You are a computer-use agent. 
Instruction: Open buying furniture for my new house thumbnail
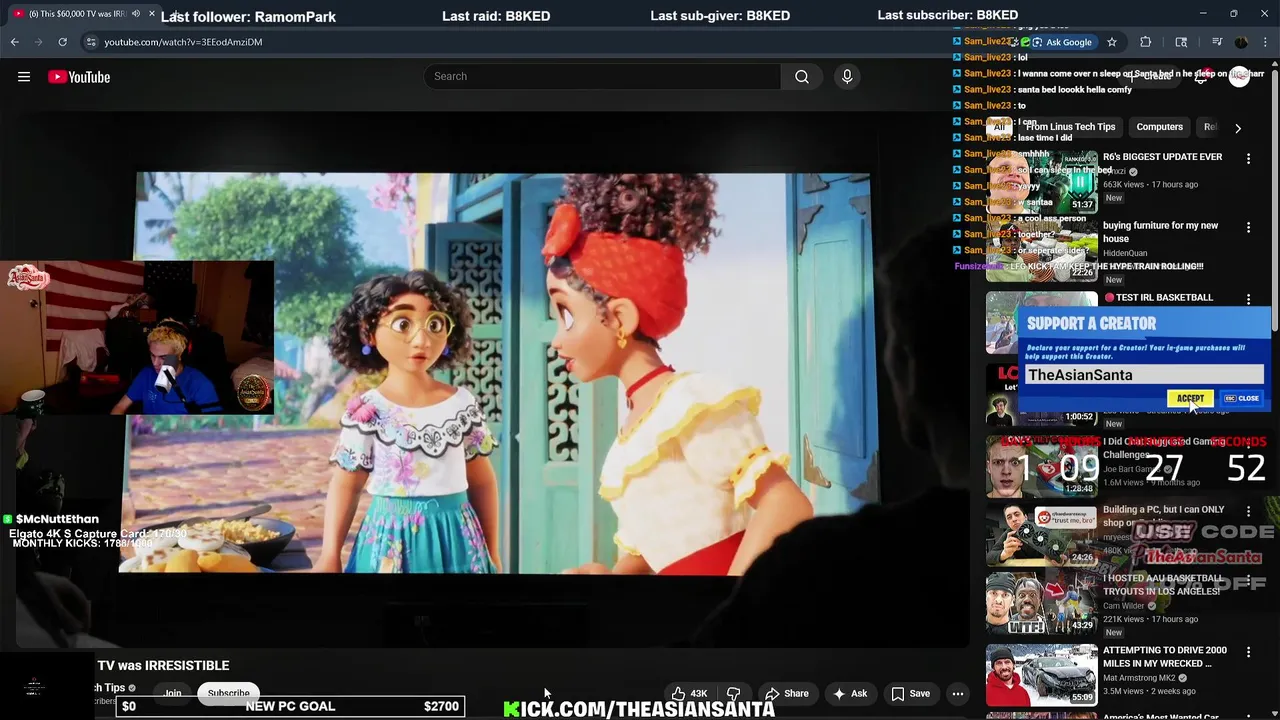coord(1042,251)
